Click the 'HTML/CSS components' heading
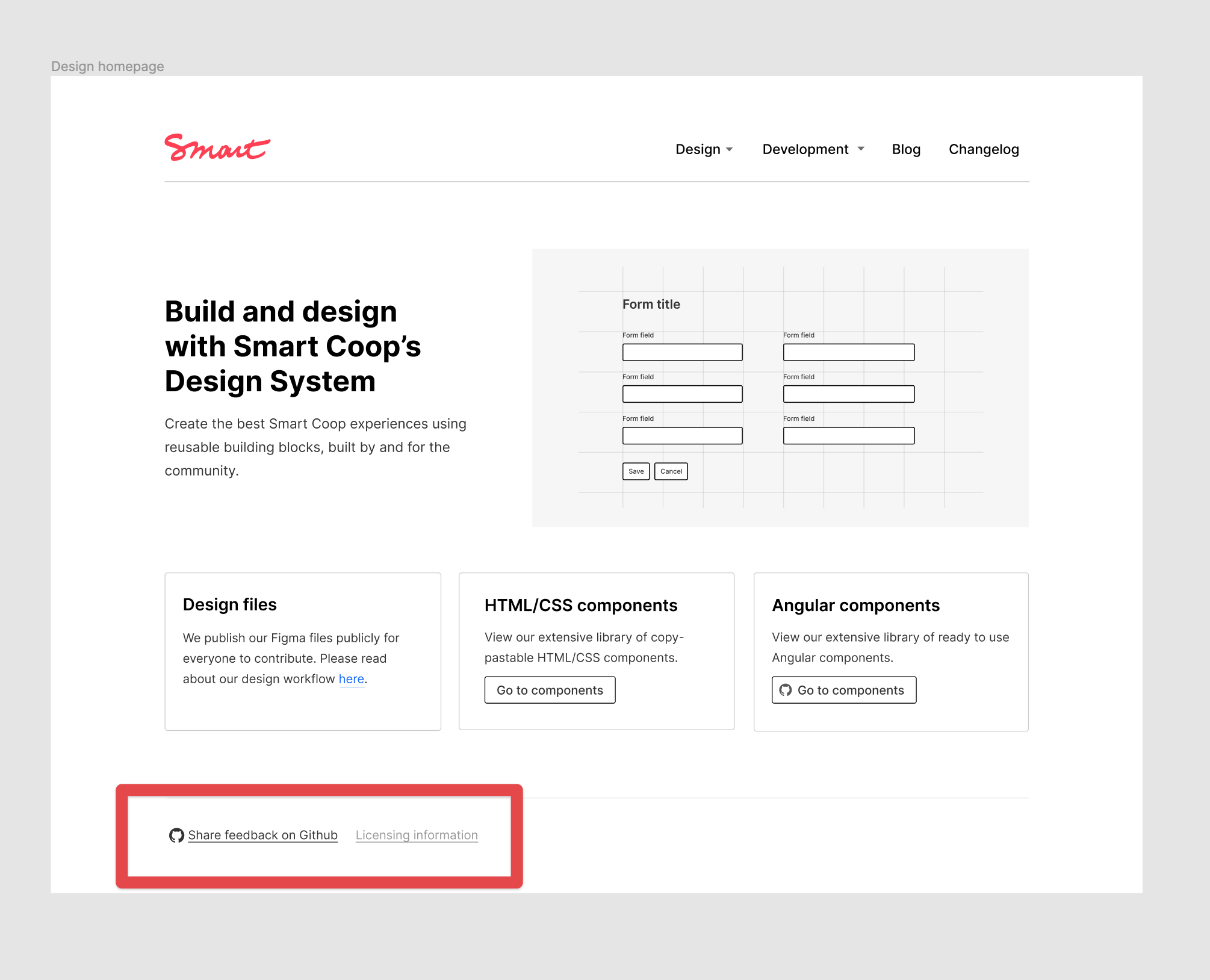 tap(580, 605)
